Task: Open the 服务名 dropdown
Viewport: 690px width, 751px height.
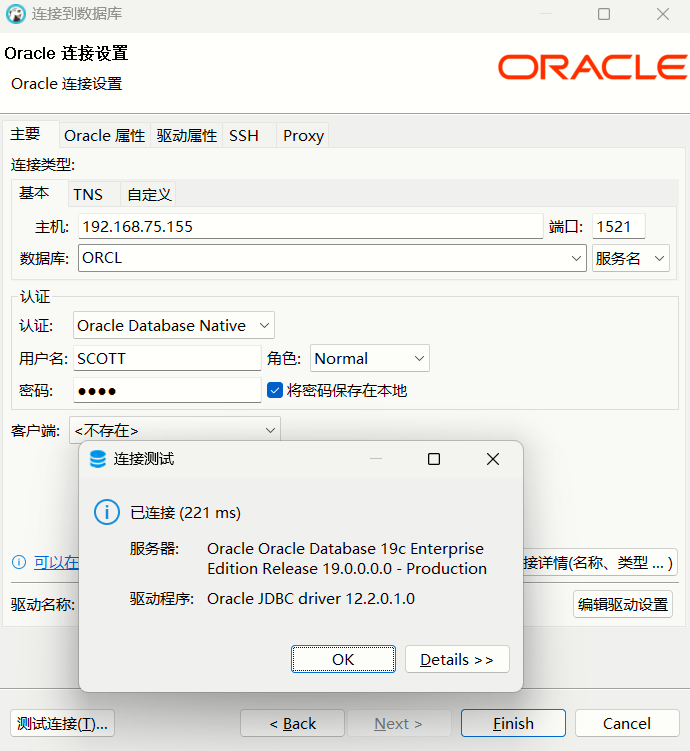Action: [x=631, y=258]
